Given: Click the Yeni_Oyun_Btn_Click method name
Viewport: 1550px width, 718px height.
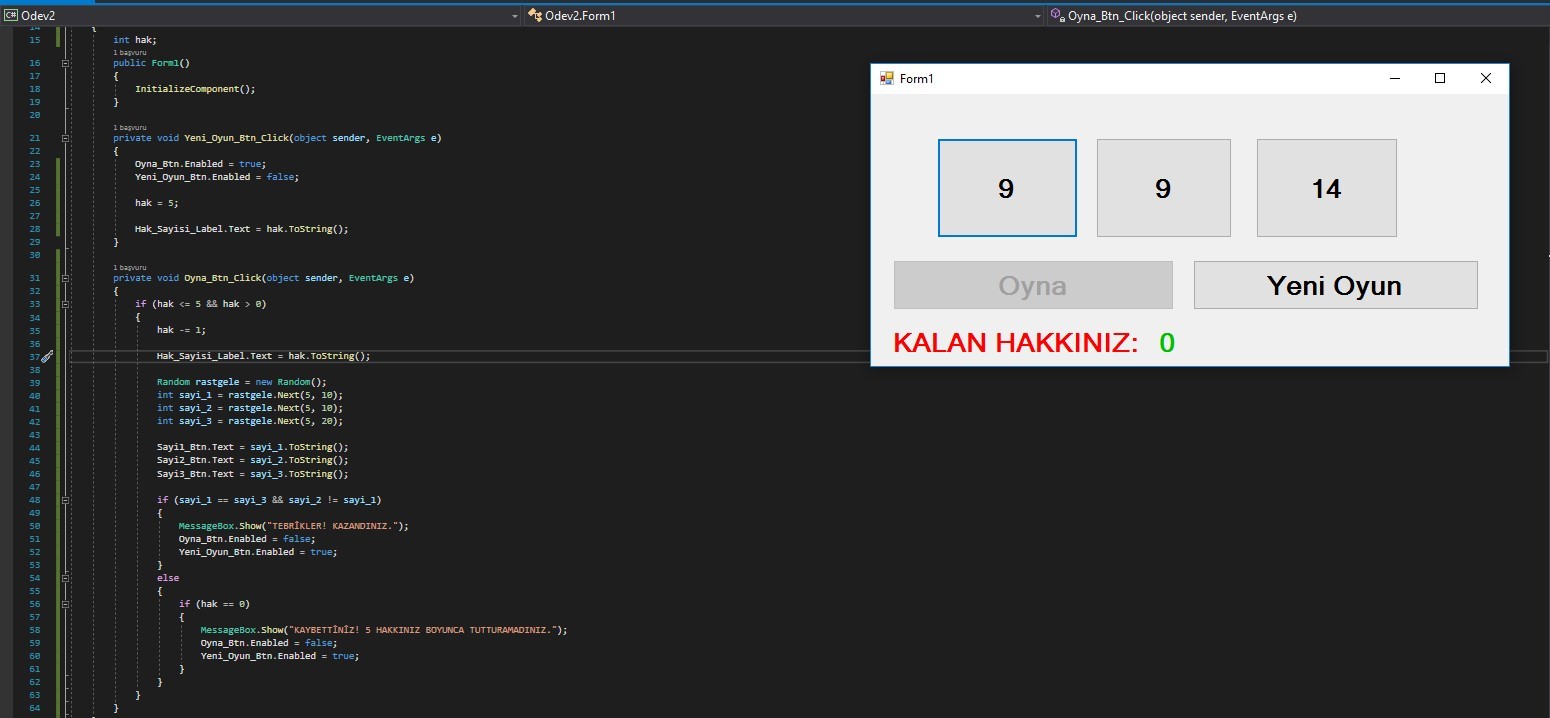Looking at the screenshot, I should tap(237, 138).
